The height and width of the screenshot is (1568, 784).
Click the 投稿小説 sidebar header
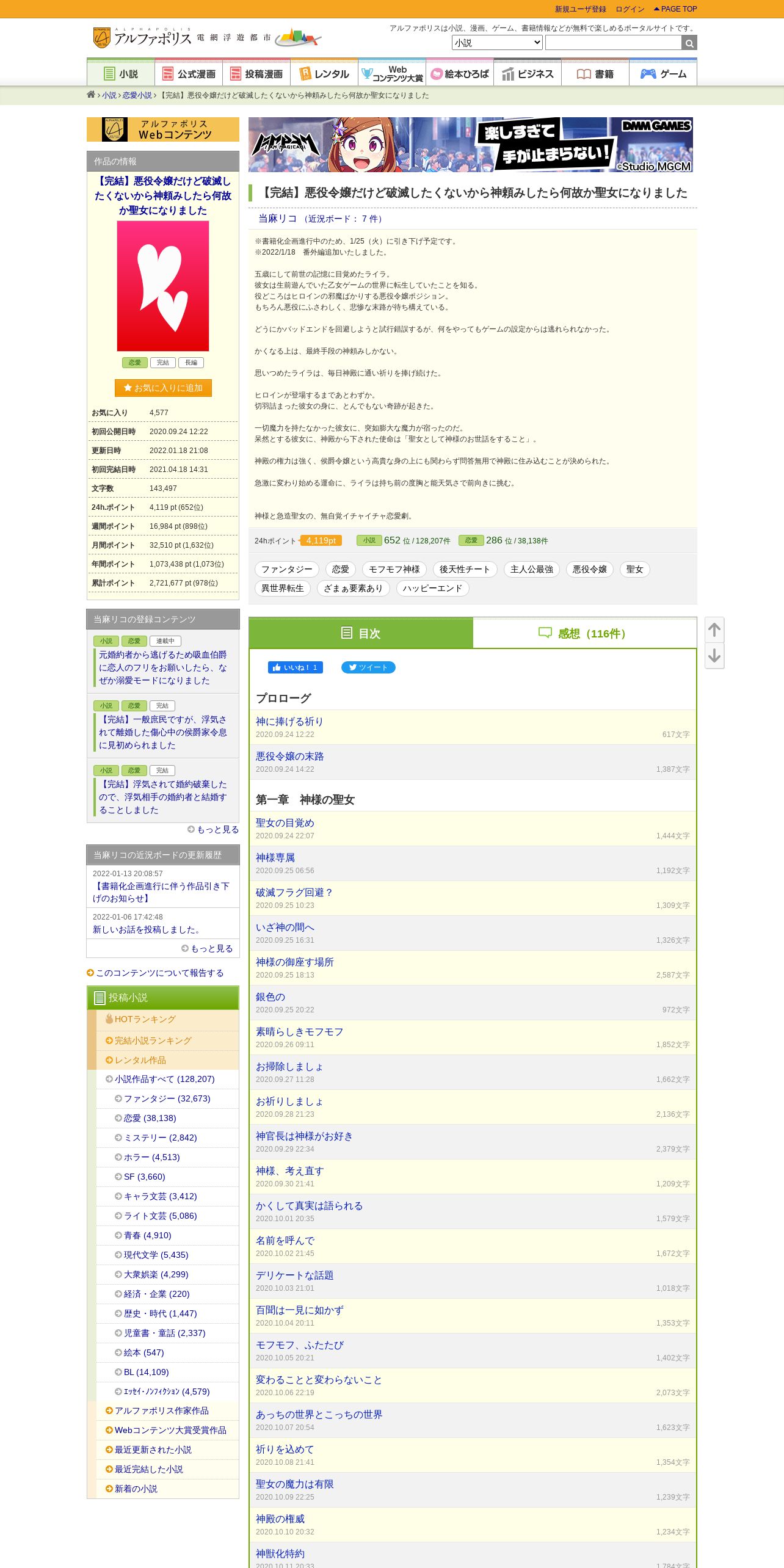(x=163, y=998)
